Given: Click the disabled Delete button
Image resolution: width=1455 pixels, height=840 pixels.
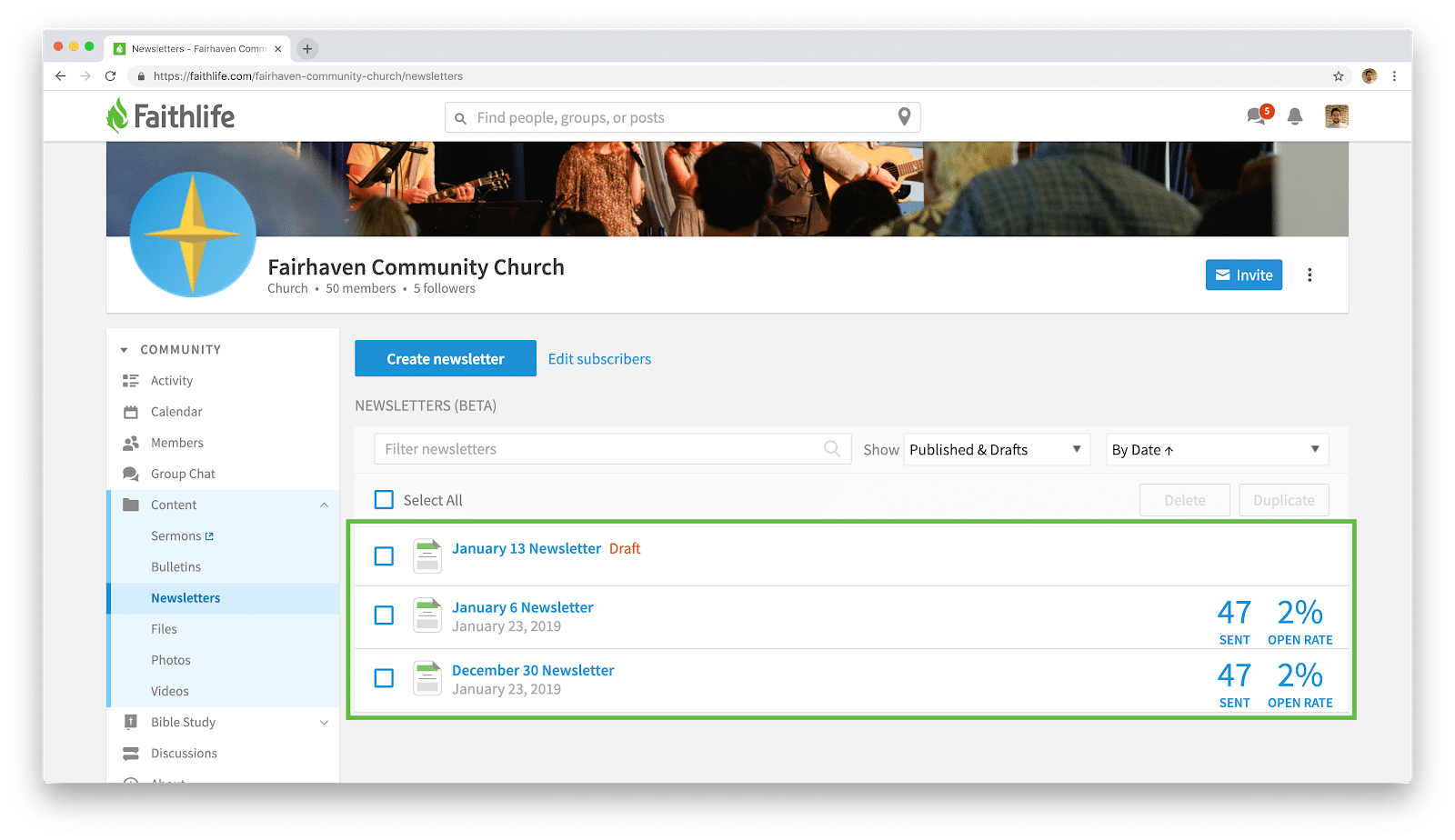Looking at the screenshot, I should point(1185,500).
